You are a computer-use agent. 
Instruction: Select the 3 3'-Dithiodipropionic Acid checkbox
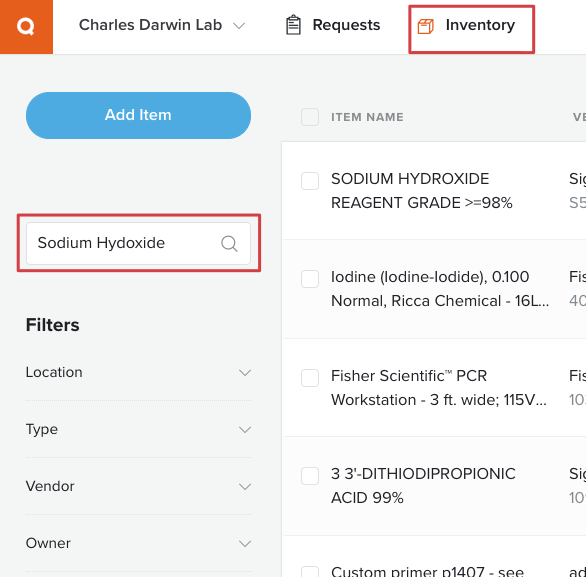tap(310, 476)
